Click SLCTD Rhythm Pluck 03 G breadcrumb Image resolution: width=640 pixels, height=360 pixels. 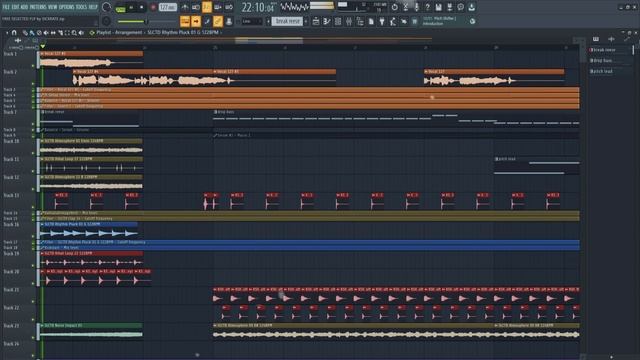(x=183, y=32)
